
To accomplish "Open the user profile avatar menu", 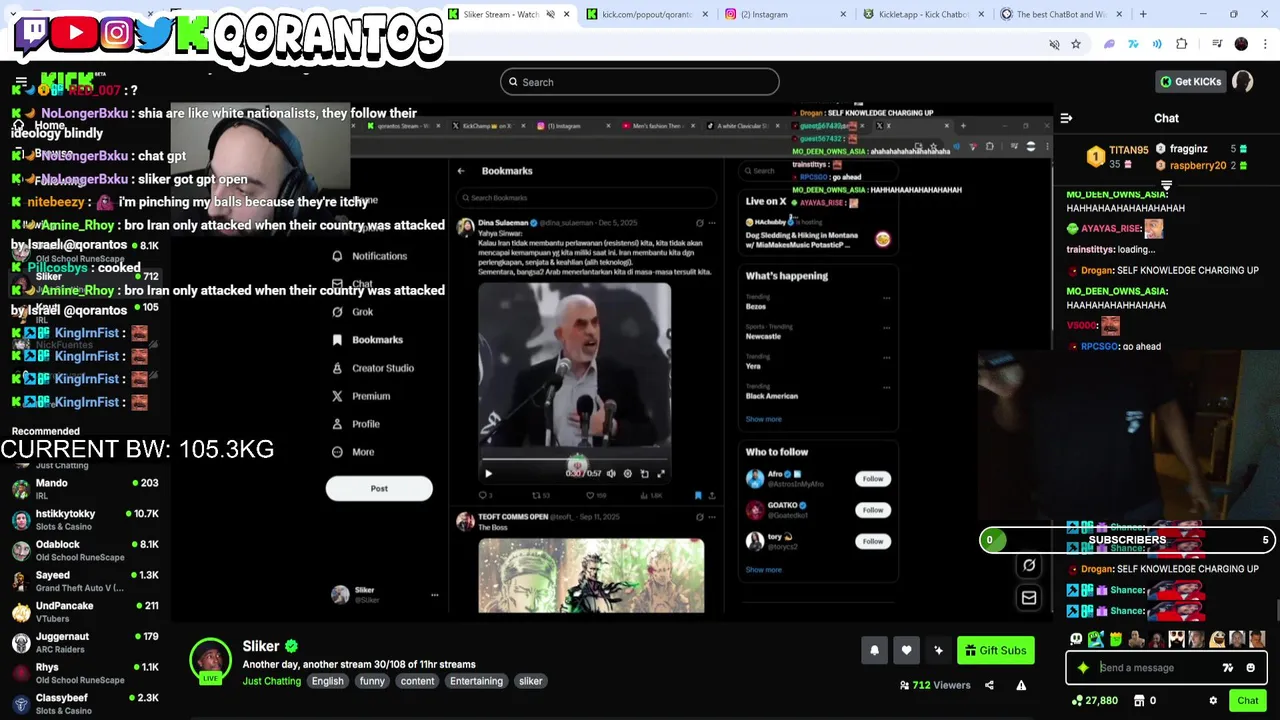I will coord(1243,82).
